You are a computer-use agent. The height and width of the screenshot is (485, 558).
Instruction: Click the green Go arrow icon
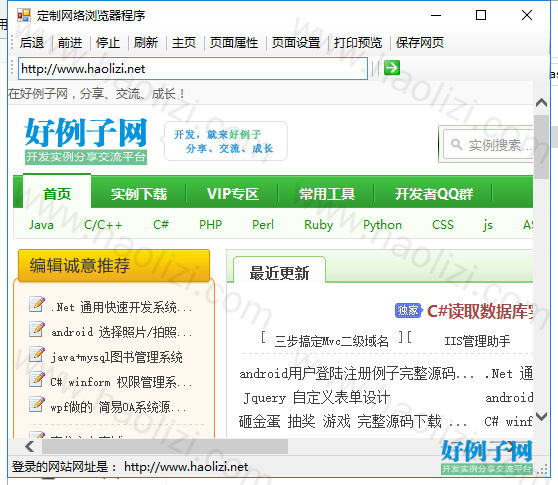[392, 68]
